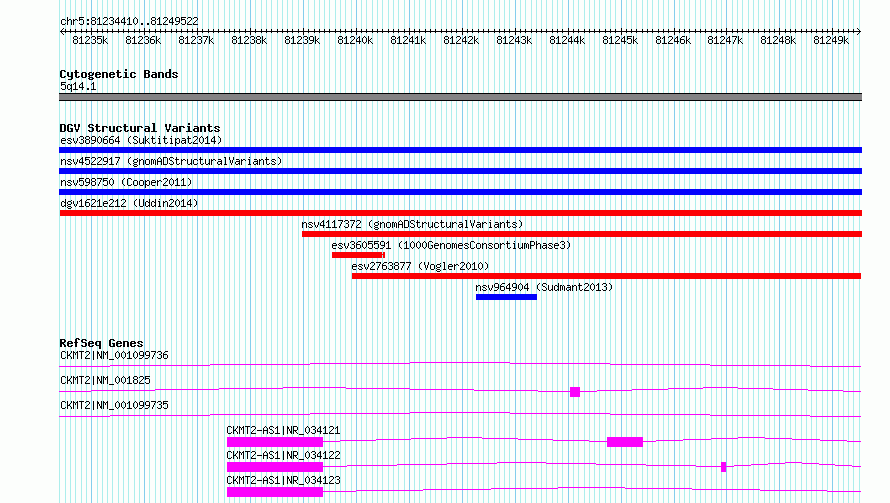This screenshot has width=890, height=503.
Task: Open esv2763877 (Vogler2010) variant label
Action: tap(420, 266)
